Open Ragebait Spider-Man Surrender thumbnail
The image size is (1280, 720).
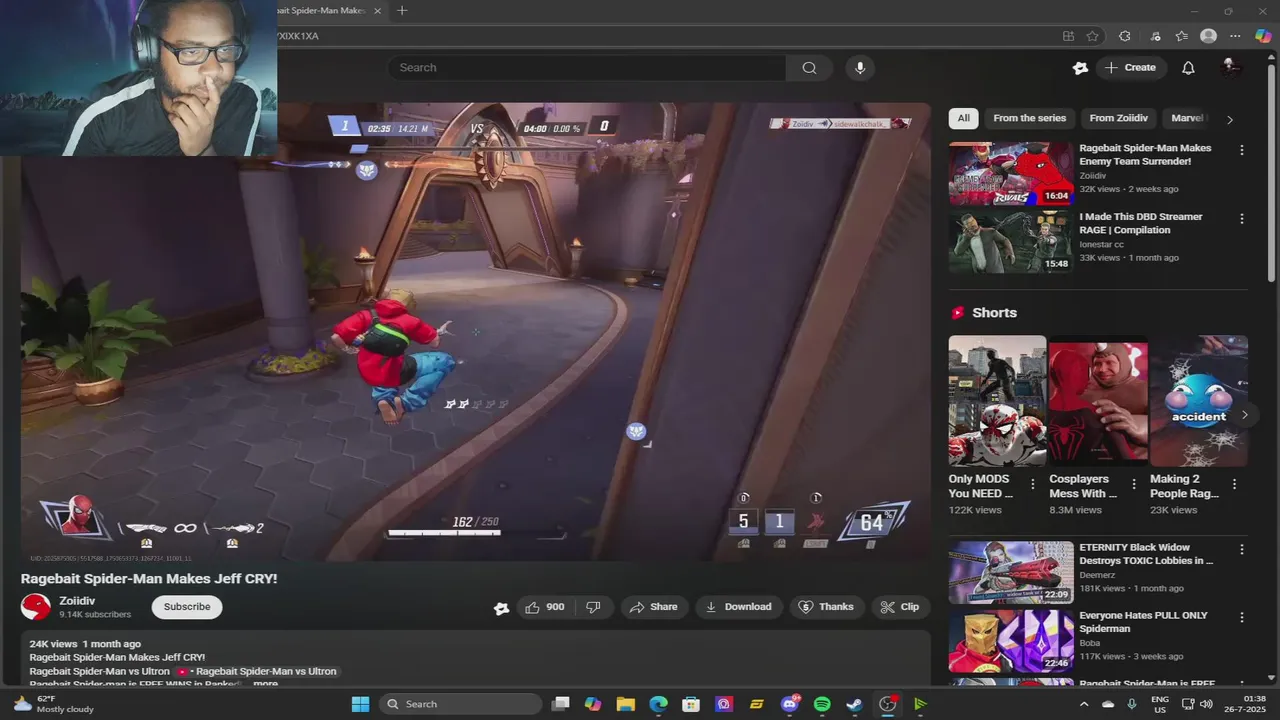1011,173
